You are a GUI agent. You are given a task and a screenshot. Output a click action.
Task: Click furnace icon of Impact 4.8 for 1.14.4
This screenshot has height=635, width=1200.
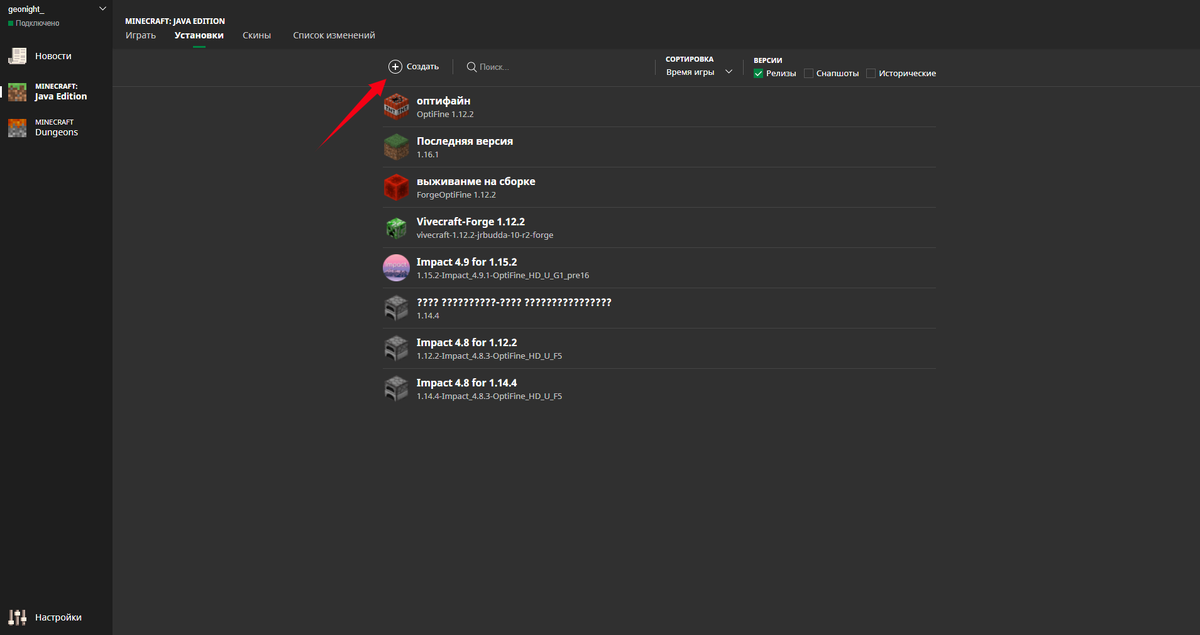coord(397,388)
